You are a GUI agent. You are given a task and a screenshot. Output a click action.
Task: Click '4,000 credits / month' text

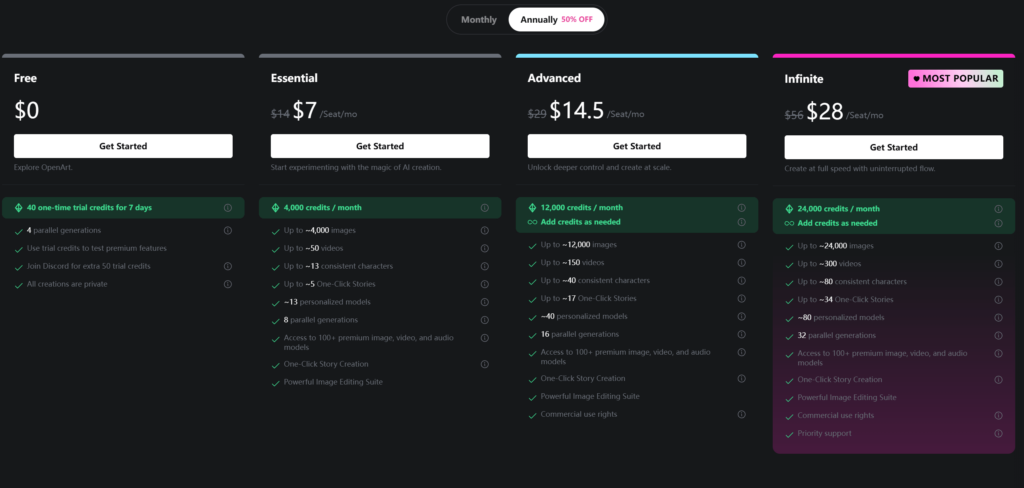[x=323, y=208]
